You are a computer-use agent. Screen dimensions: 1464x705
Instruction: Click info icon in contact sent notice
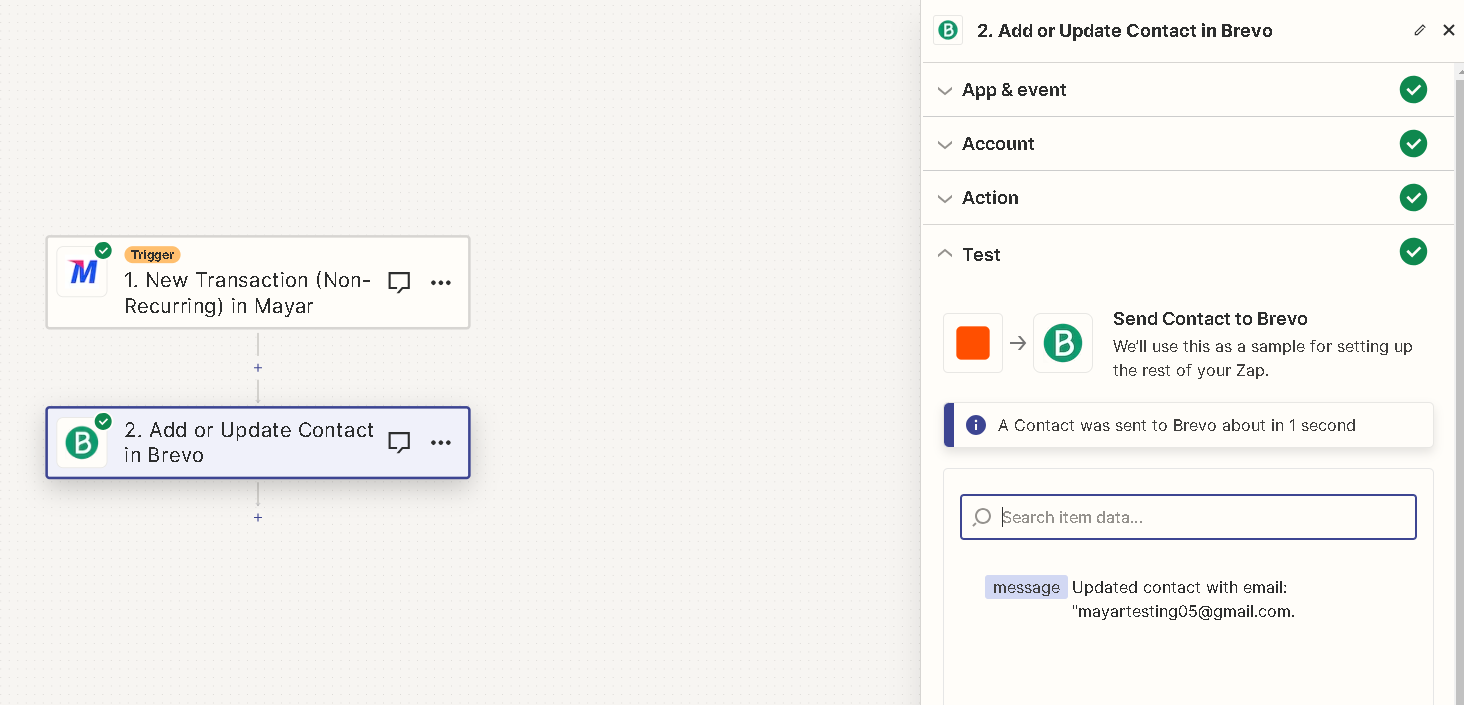pos(976,425)
